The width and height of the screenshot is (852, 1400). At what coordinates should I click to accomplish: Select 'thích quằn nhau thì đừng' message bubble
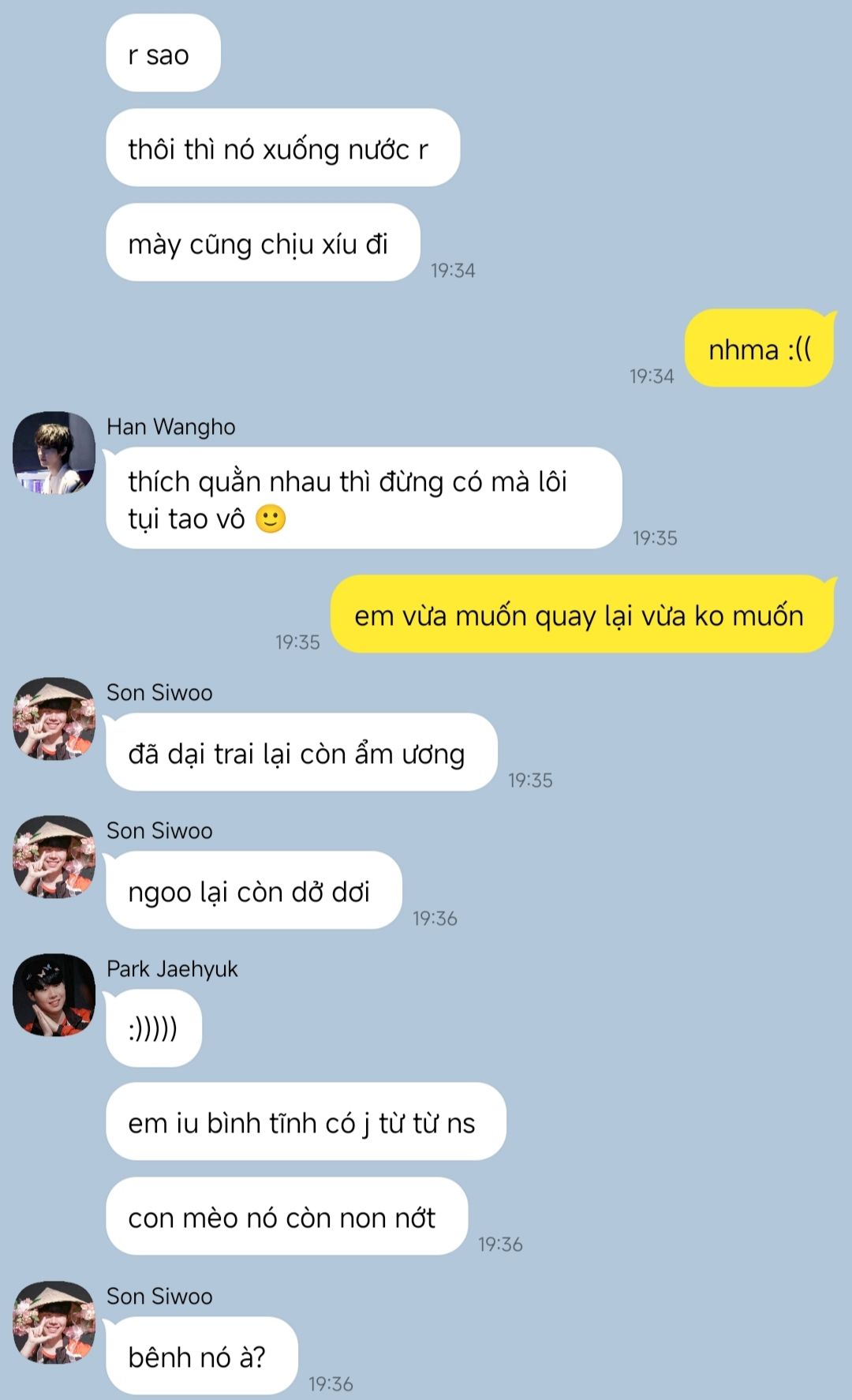(x=364, y=498)
